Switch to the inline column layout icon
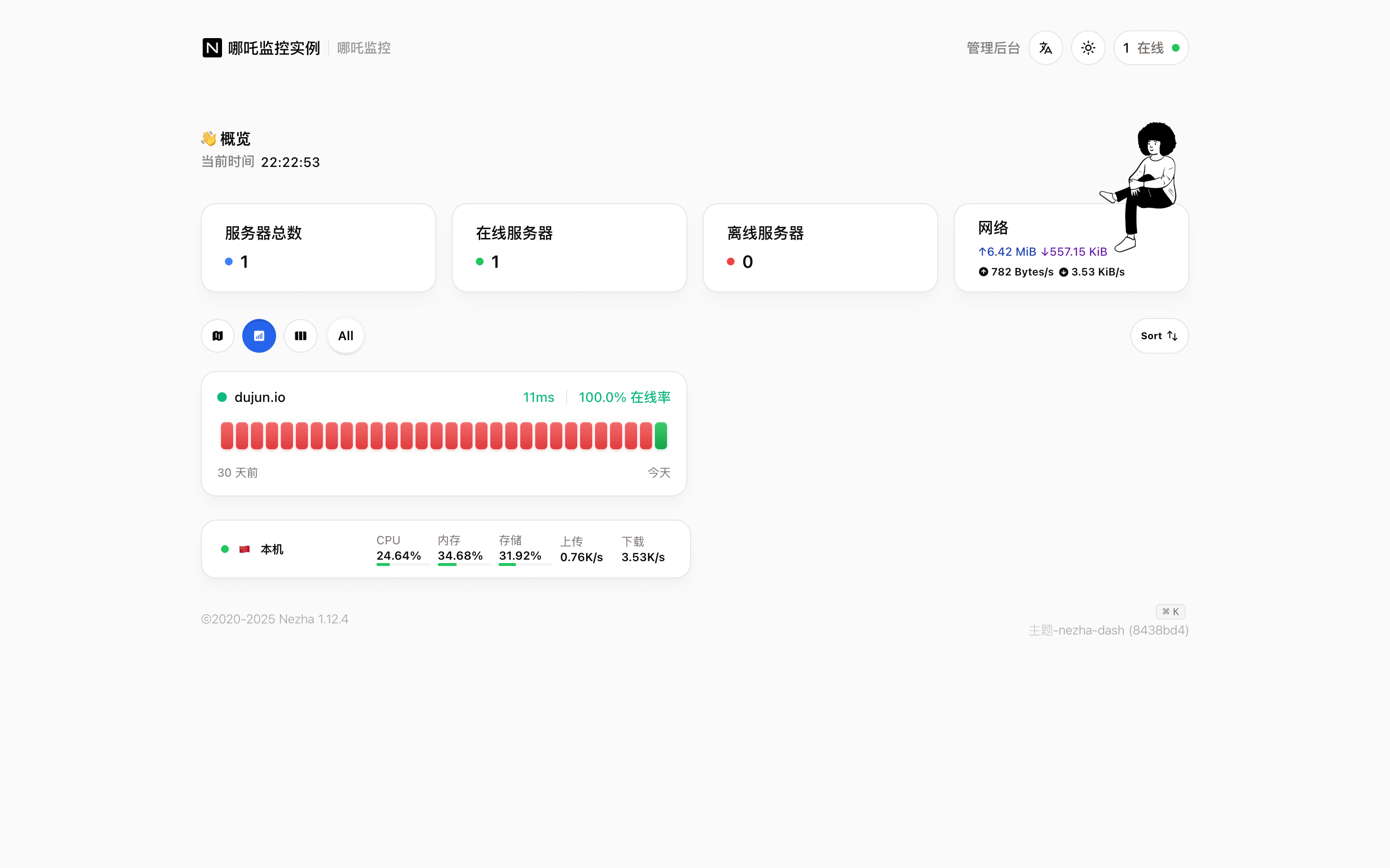Viewport: 1390px width, 868px height. 300,336
